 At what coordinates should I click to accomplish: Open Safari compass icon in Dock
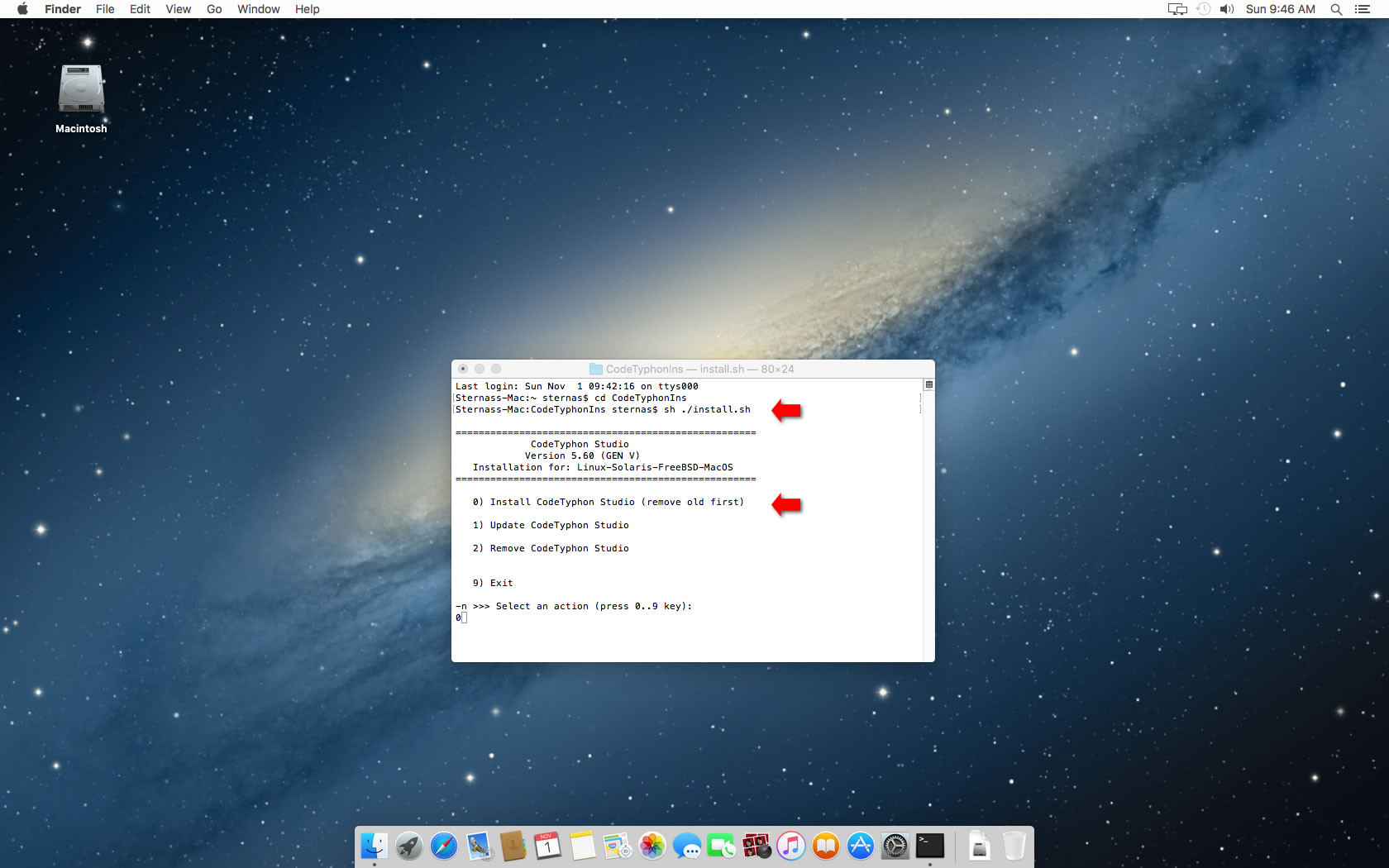tap(444, 846)
